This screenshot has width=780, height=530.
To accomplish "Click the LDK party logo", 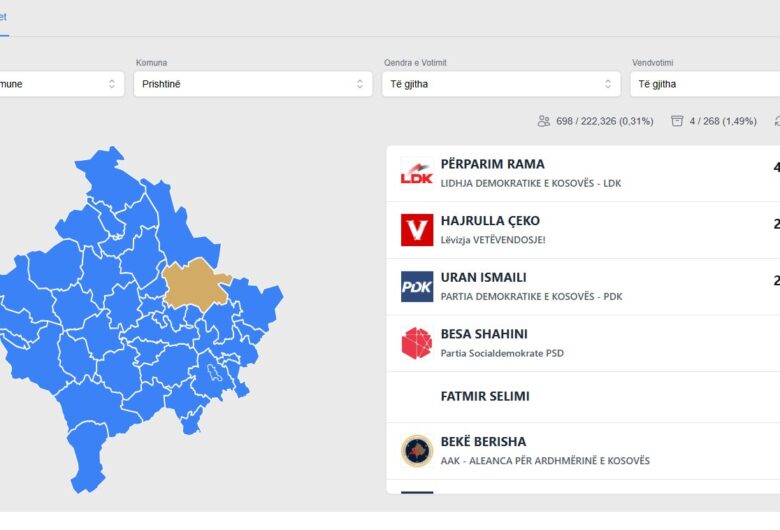I will coord(416,173).
